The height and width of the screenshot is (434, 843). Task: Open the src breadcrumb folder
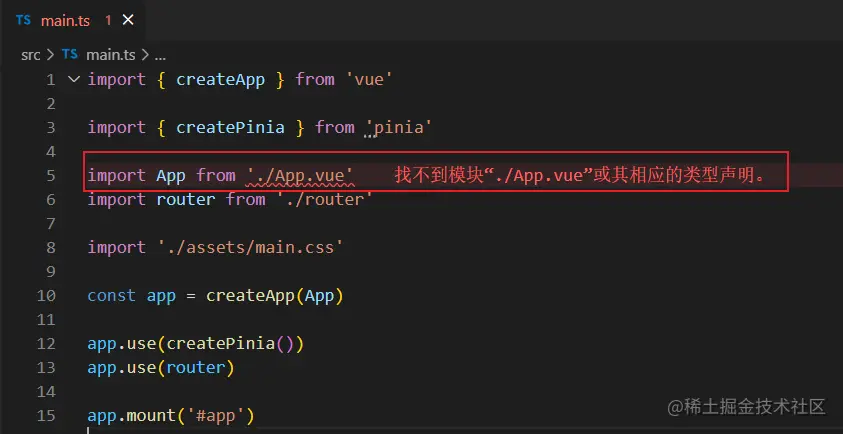tap(31, 55)
